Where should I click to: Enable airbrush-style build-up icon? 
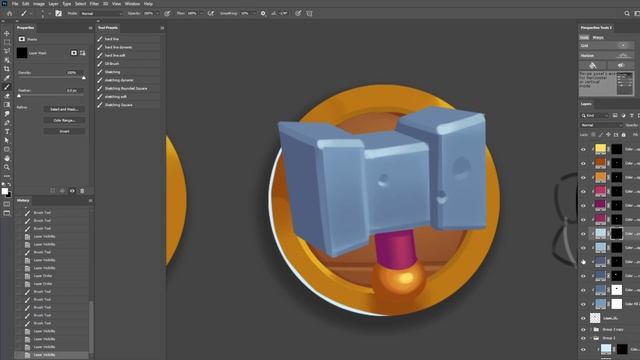click(x=211, y=13)
